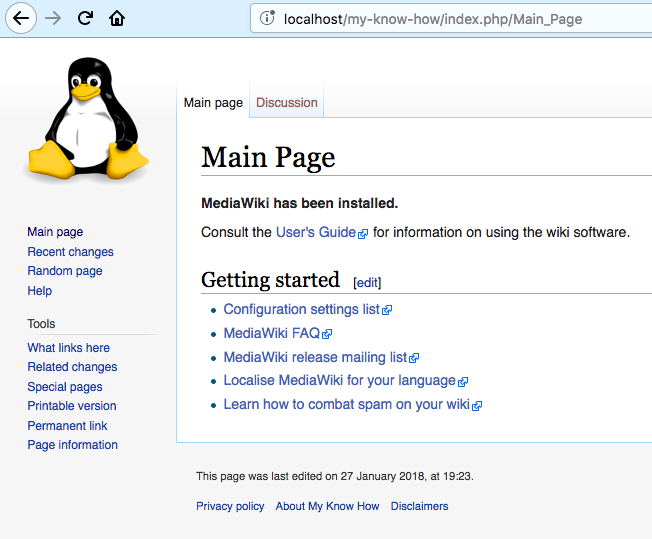Open the Permanent link
Image resolution: width=652 pixels, height=539 pixels.
point(67,426)
